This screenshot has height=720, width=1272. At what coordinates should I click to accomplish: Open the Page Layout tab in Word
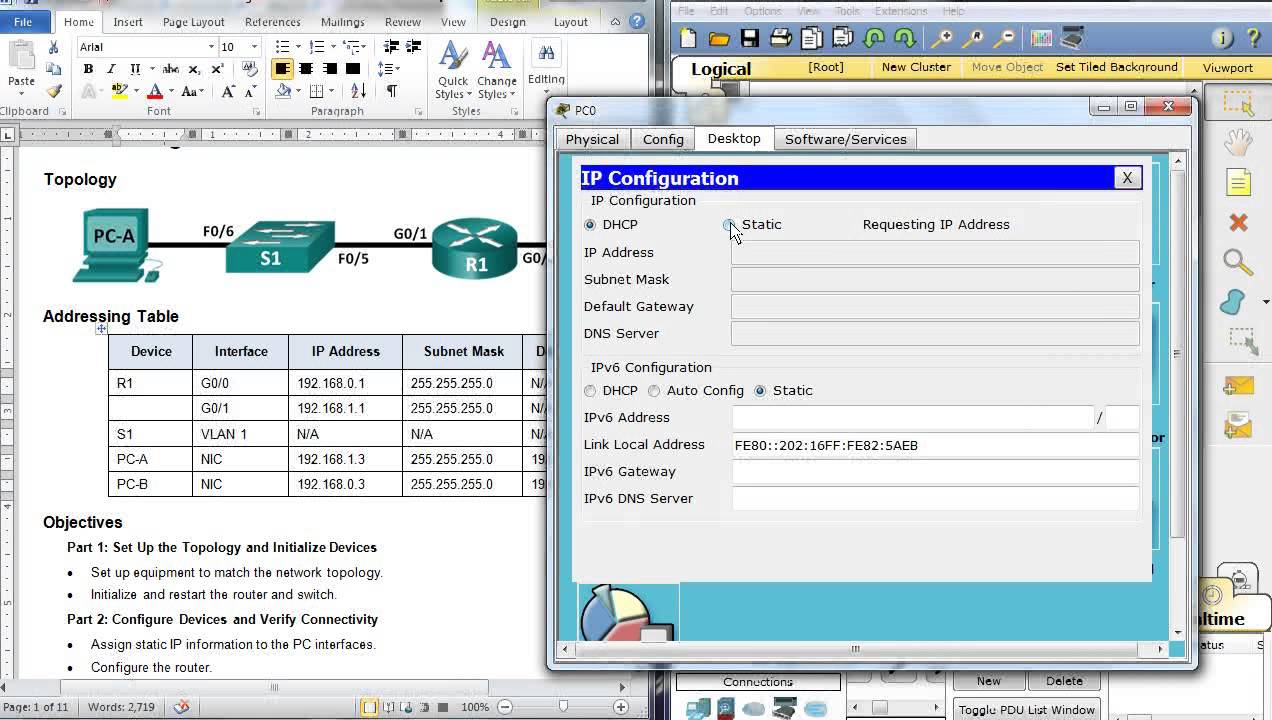pos(193,22)
